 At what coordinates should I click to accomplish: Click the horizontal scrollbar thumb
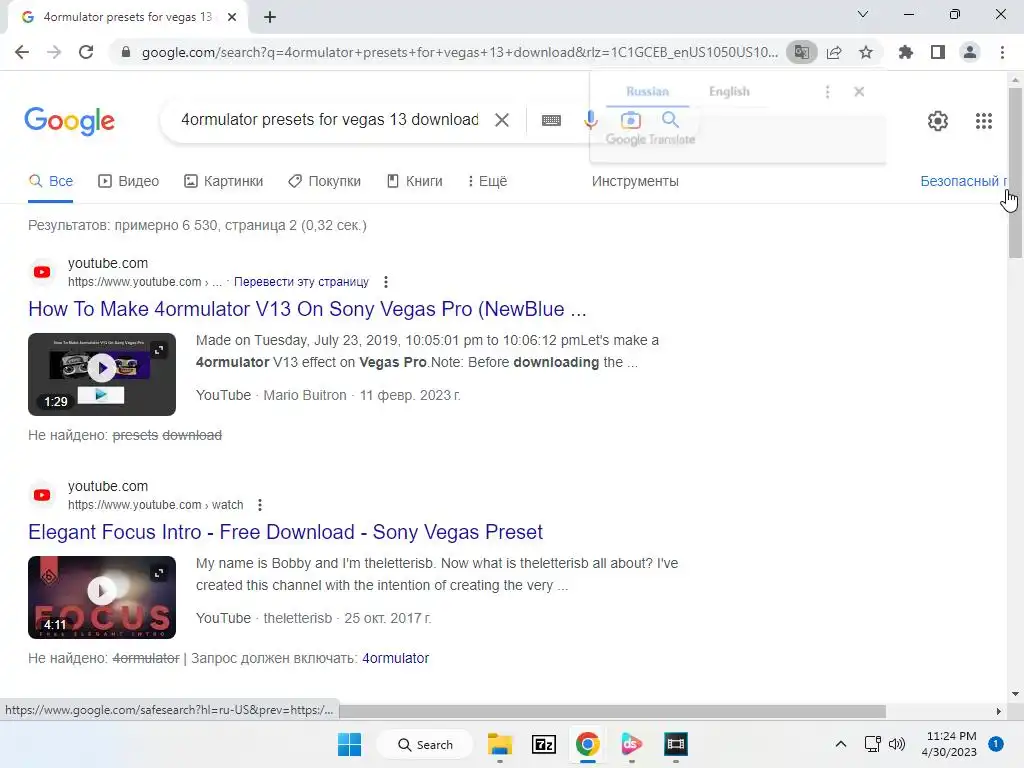pyautogui.click(x=613, y=711)
